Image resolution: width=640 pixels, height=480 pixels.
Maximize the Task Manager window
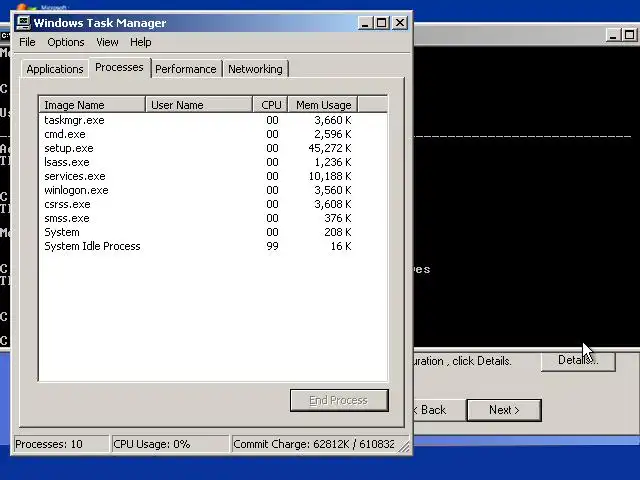(382, 23)
